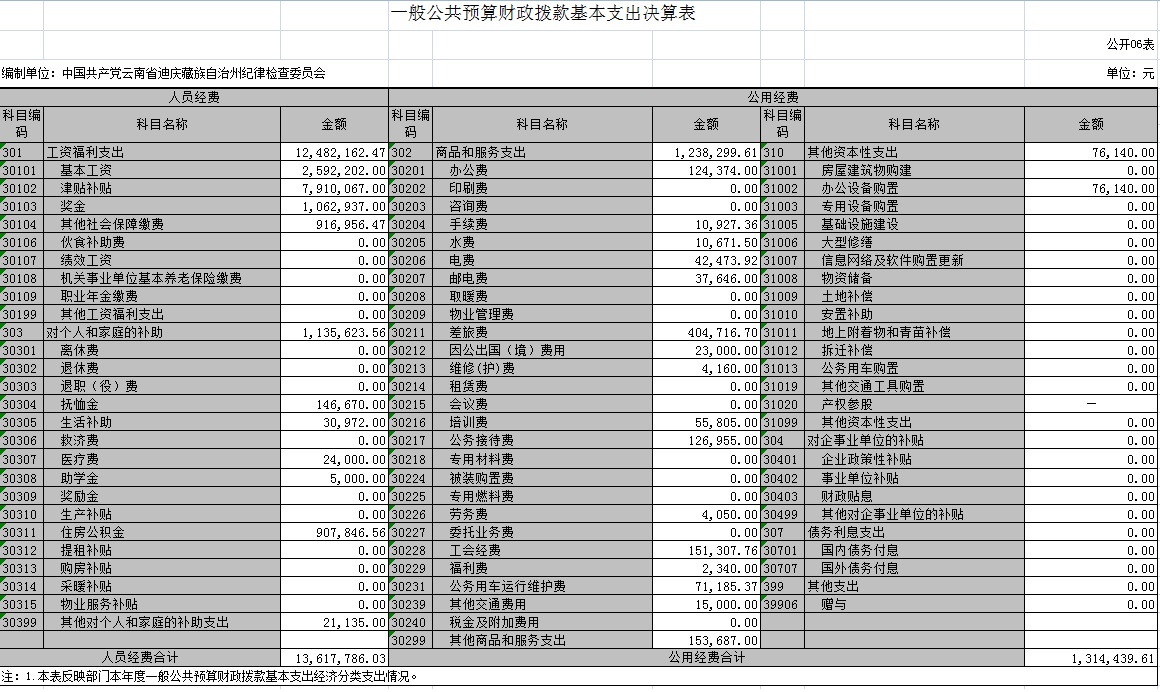Click the 培训费 amount 55,805.00
Viewport: 1160px width, 692px height.
click(x=707, y=423)
